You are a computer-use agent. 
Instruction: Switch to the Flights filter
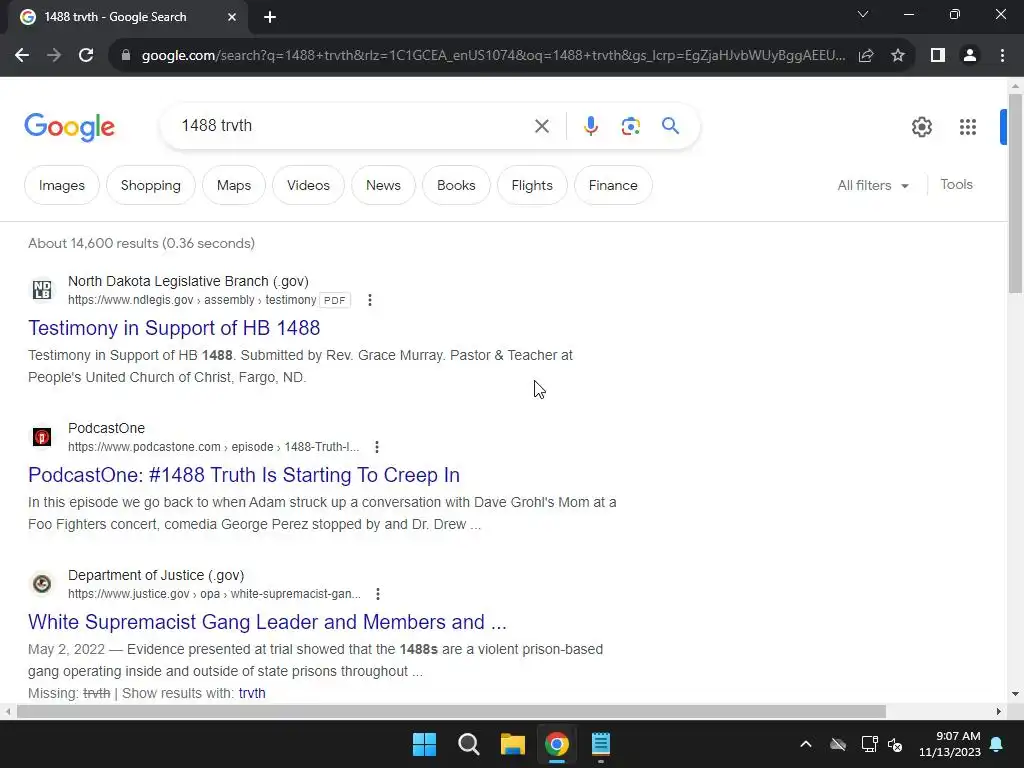(532, 185)
